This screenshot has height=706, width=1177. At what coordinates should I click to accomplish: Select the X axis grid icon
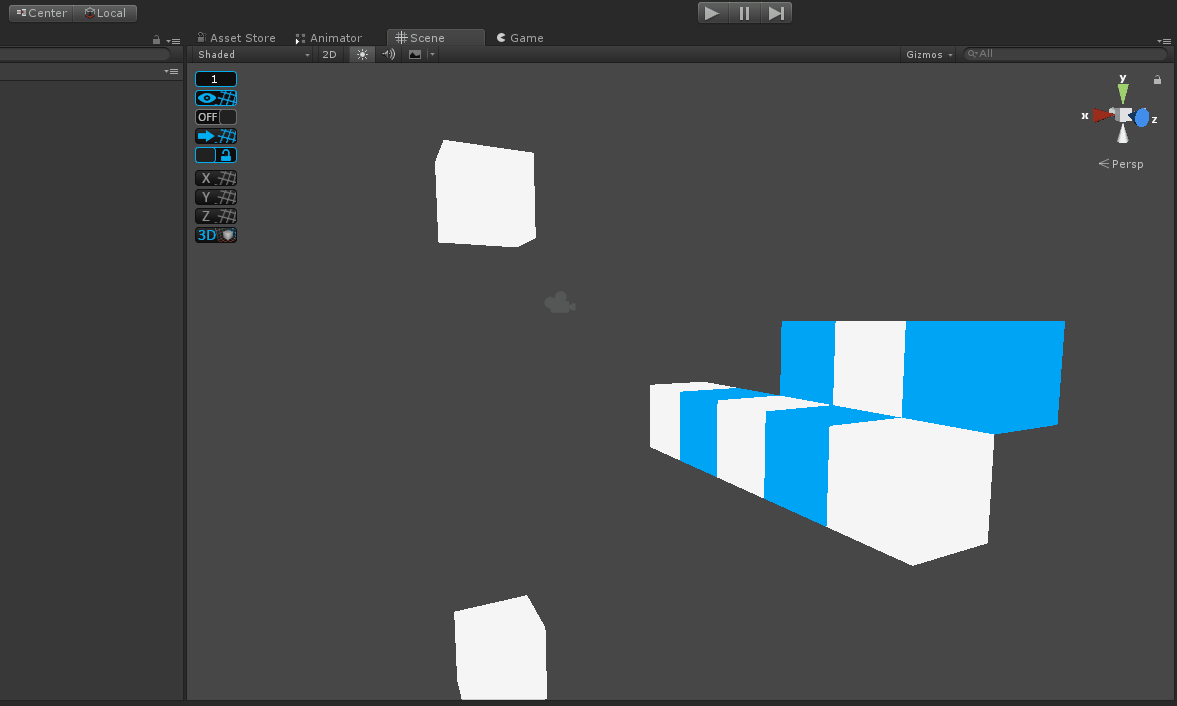216,178
